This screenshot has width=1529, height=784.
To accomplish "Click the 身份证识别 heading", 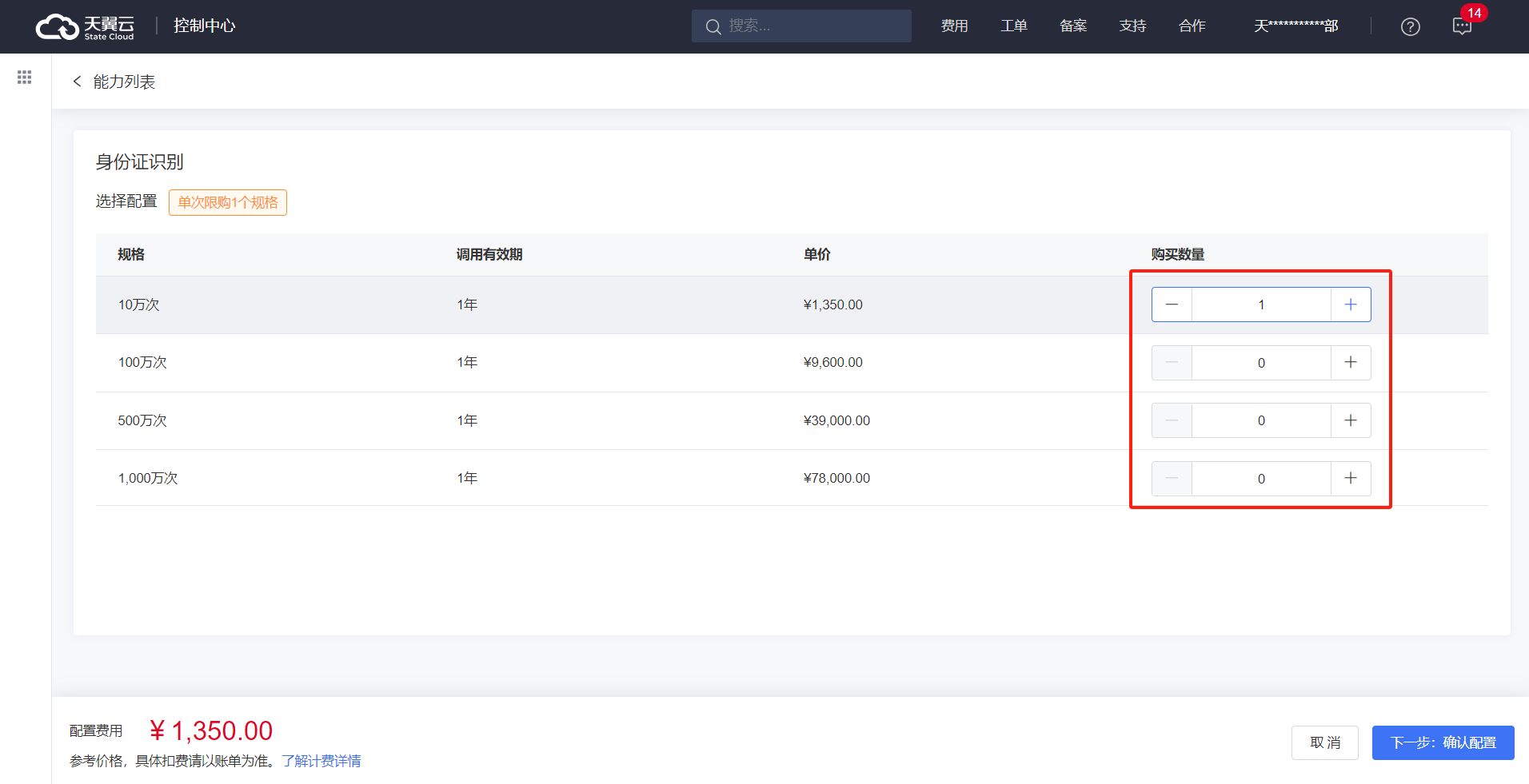I will [x=140, y=161].
